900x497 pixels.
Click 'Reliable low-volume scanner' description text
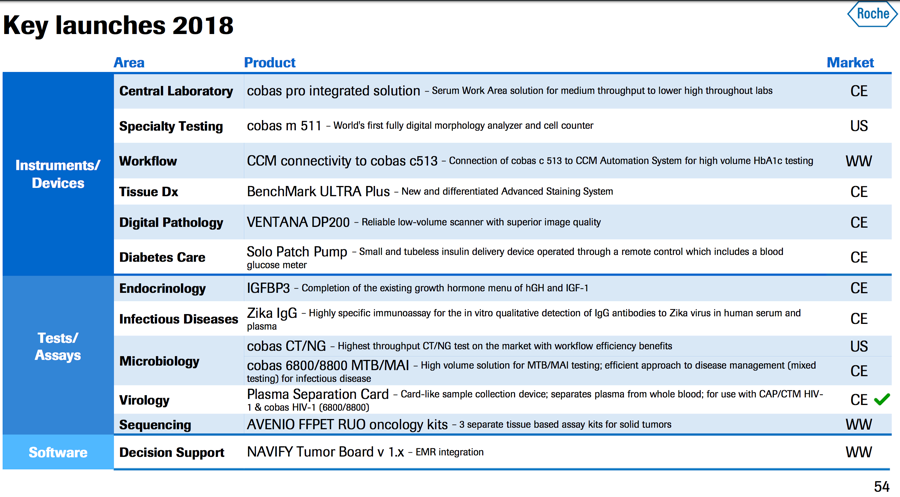481,222
